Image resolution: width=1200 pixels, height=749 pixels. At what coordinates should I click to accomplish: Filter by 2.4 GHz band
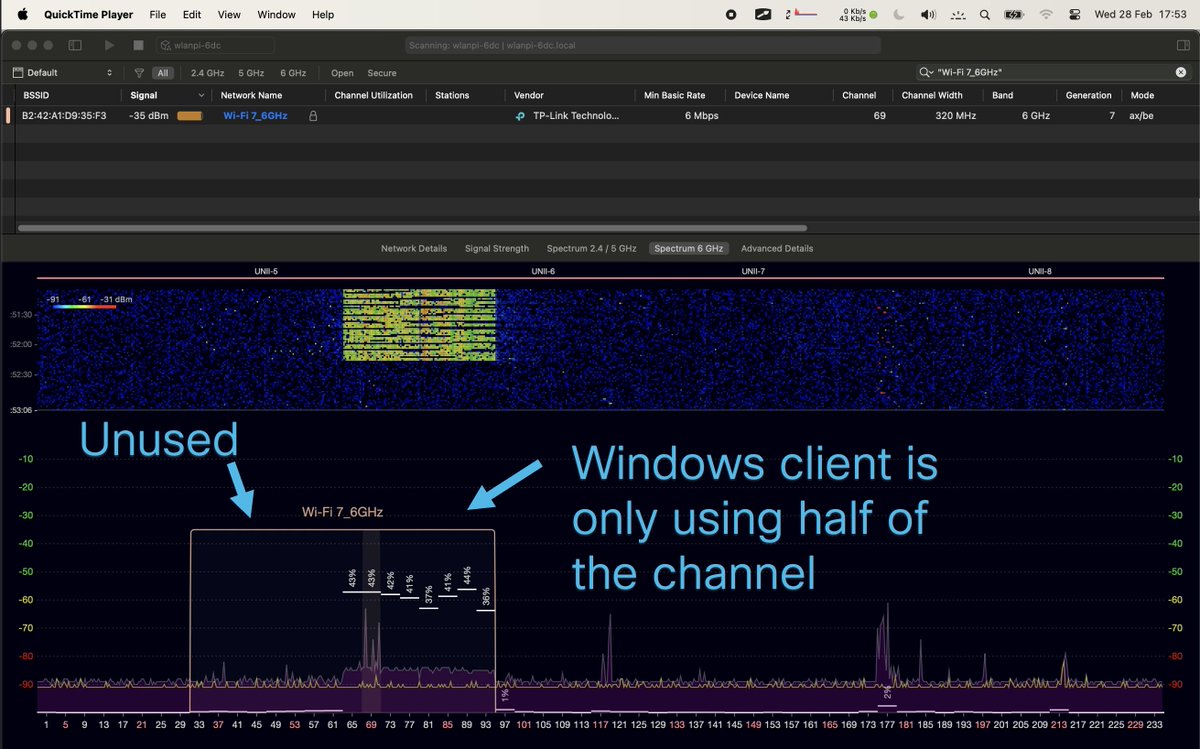coord(208,73)
